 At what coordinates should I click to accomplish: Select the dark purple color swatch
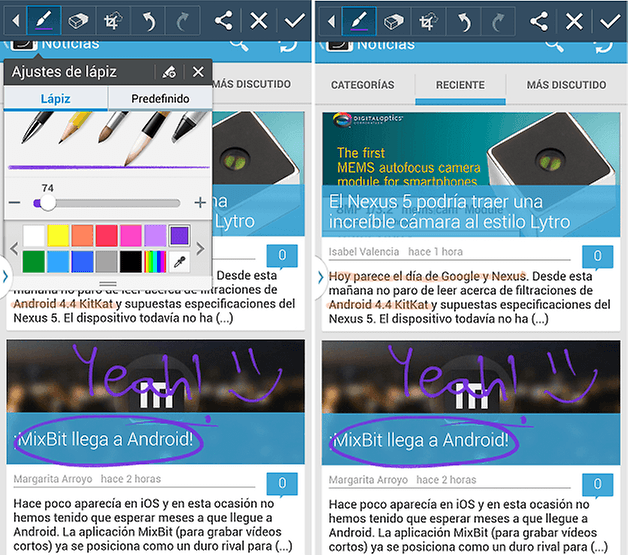[x=179, y=235]
